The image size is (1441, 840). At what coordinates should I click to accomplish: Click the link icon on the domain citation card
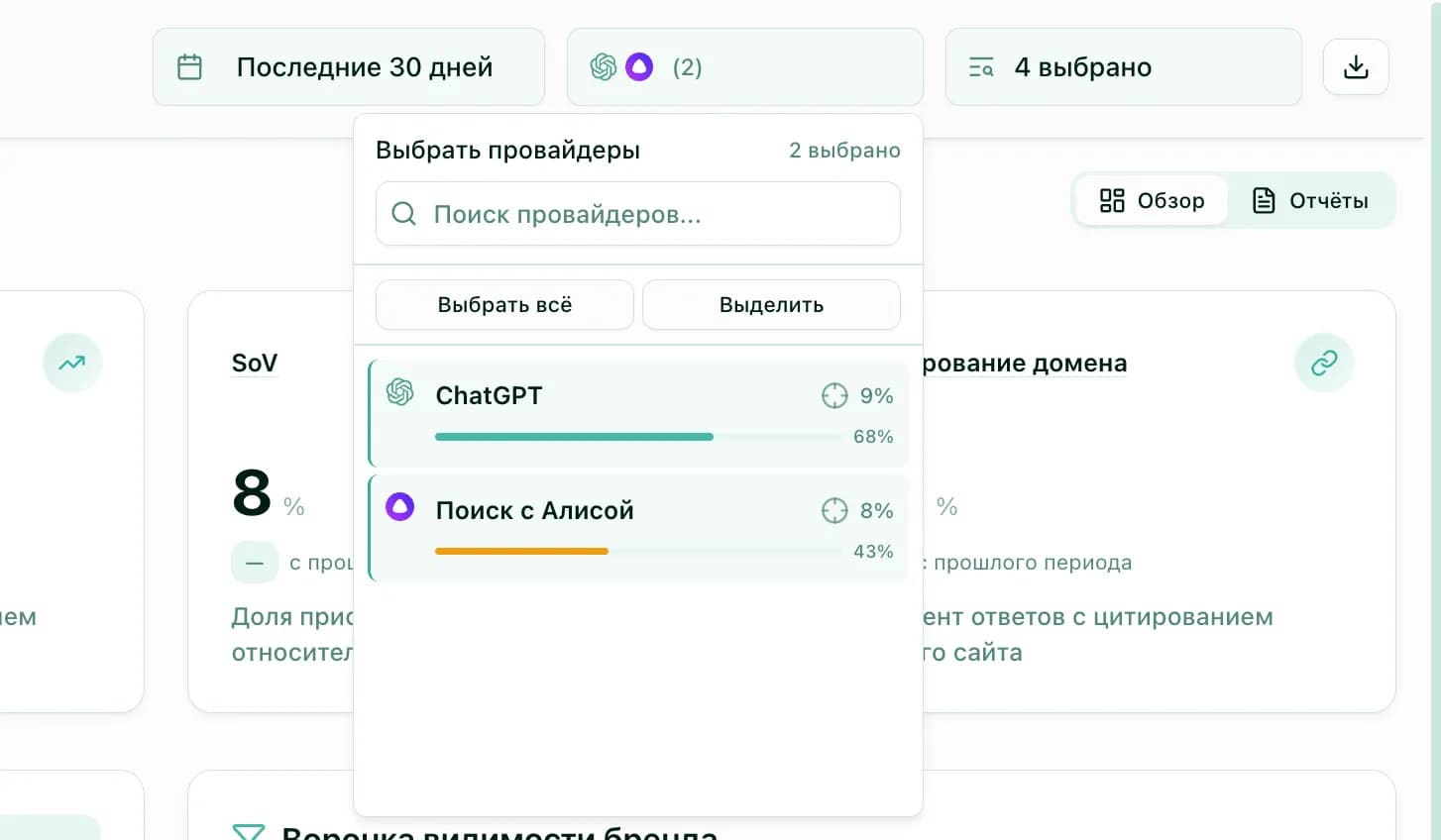[1324, 363]
